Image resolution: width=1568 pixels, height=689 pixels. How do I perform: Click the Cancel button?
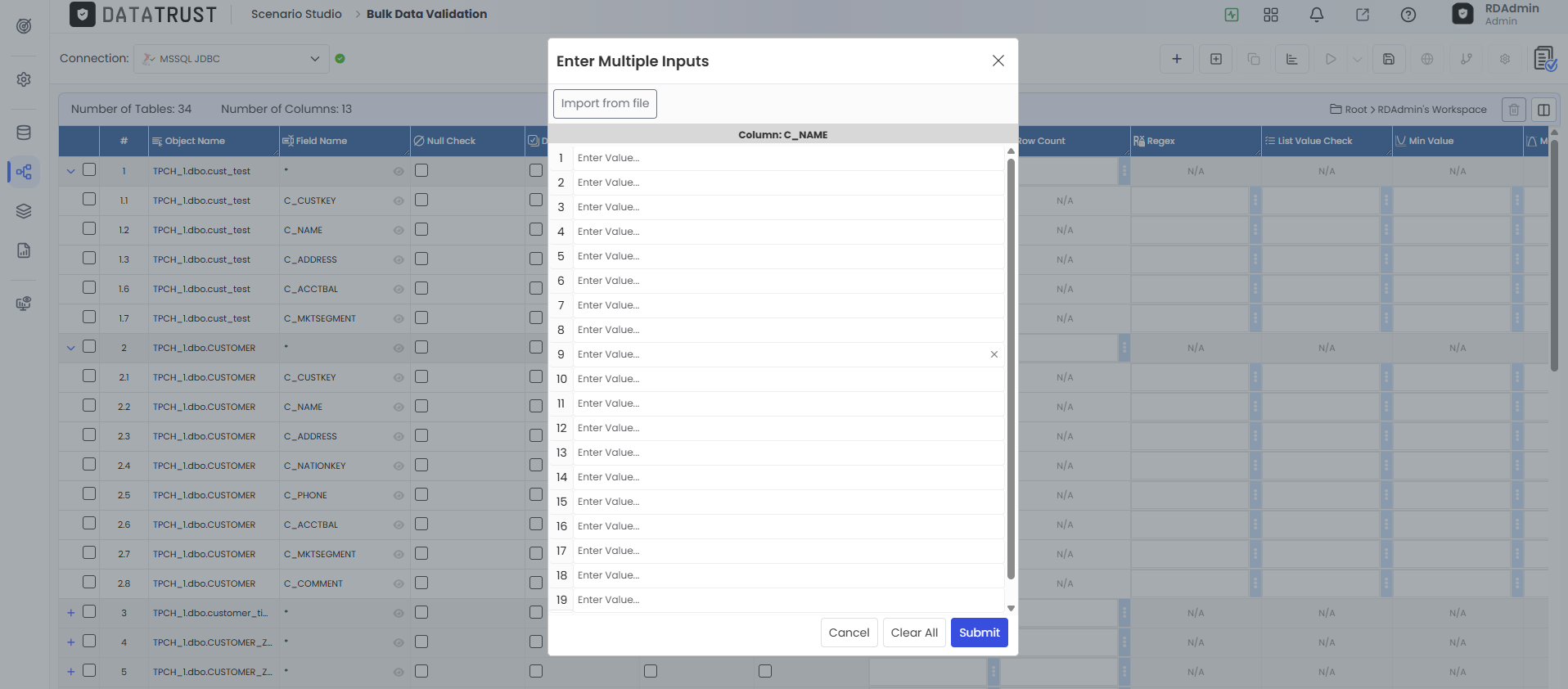(x=849, y=633)
